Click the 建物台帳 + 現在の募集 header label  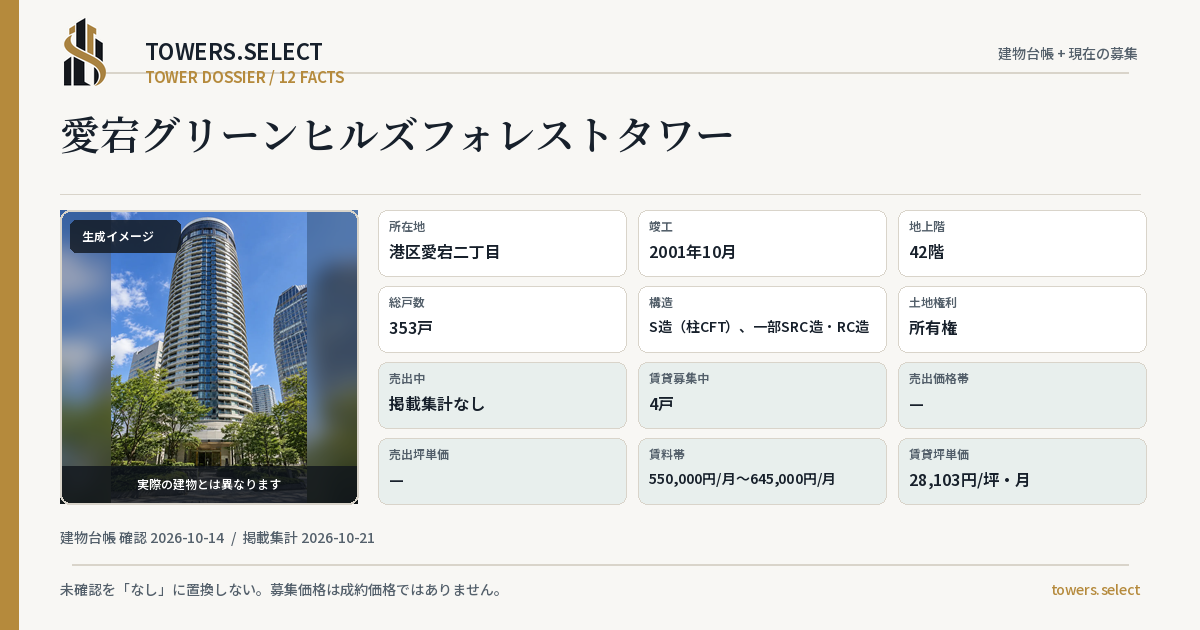[1068, 54]
